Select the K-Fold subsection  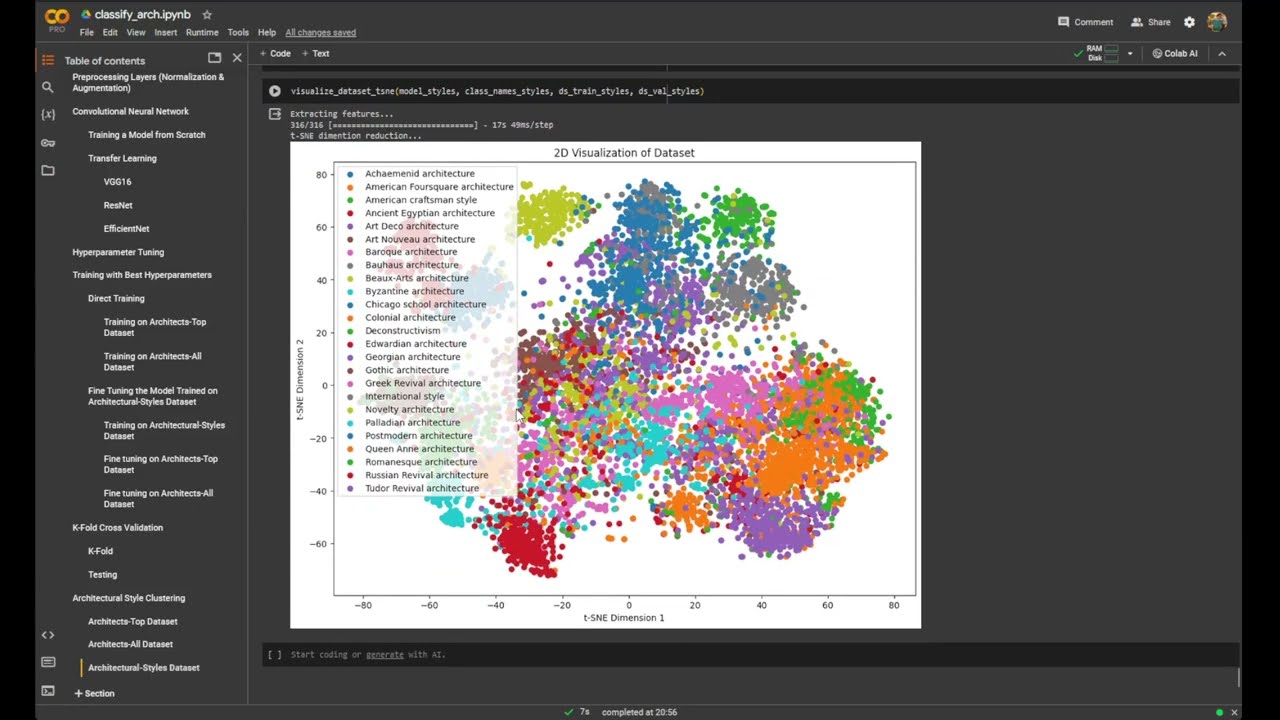click(100, 551)
